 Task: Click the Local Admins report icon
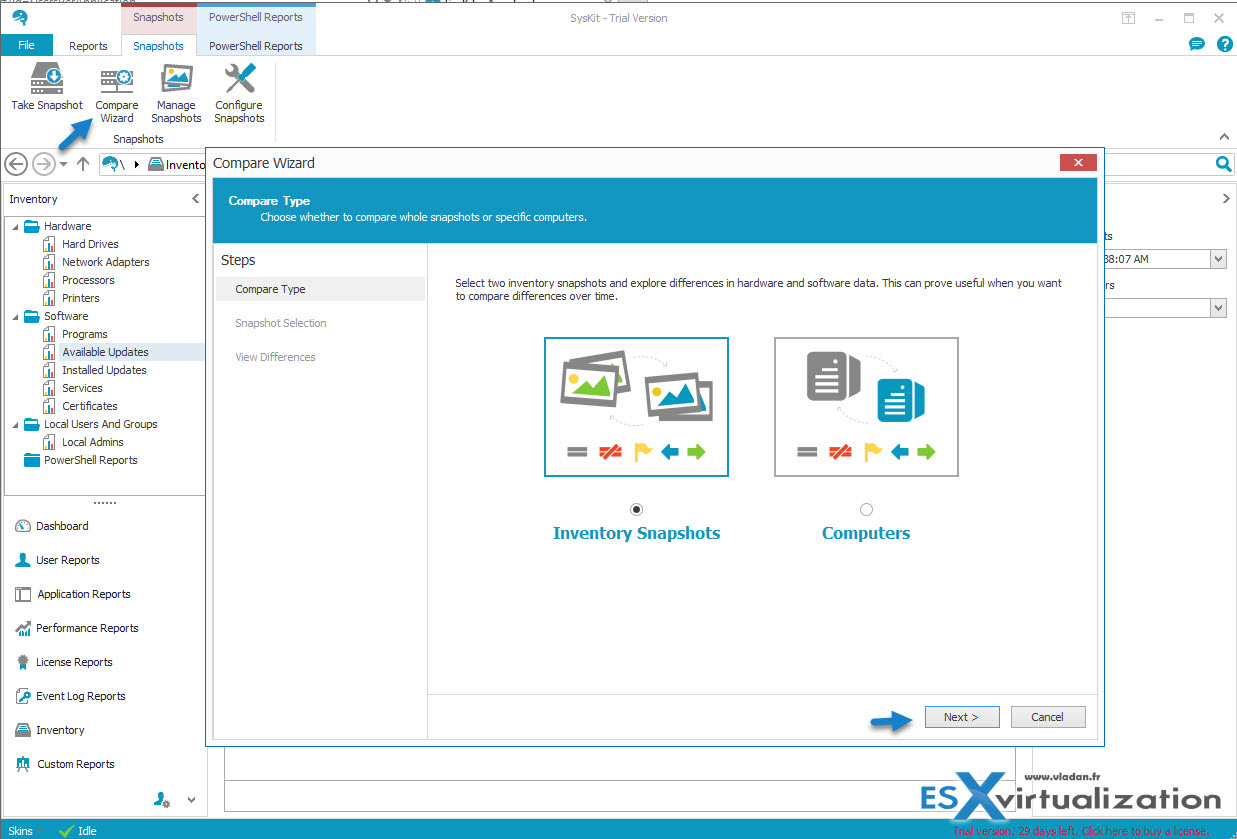[49, 442]
